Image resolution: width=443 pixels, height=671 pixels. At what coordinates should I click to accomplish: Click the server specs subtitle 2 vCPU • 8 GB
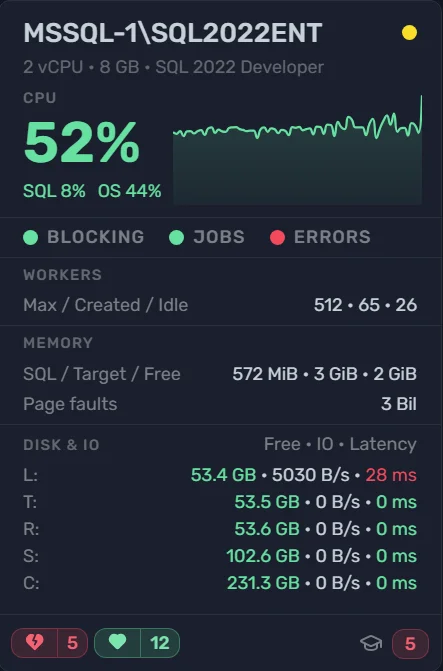[x=173, y=67]
